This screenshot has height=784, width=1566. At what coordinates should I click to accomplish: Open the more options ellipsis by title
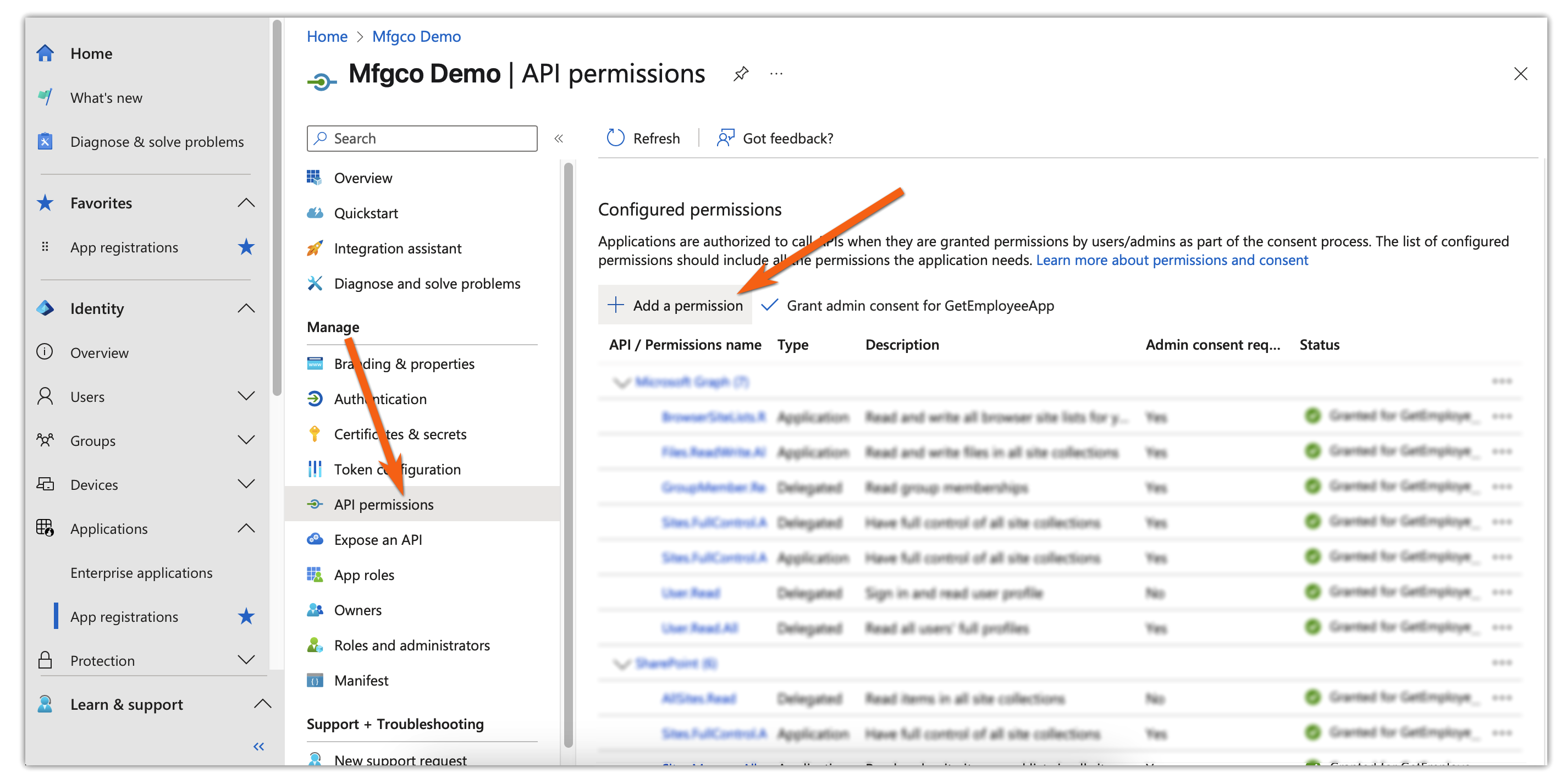(x=776, y=74)
